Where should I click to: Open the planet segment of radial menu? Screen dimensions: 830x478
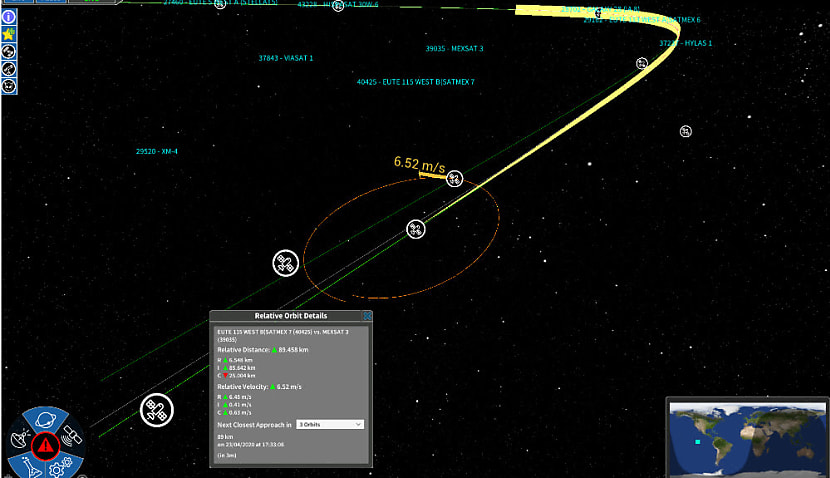(46, 420)
